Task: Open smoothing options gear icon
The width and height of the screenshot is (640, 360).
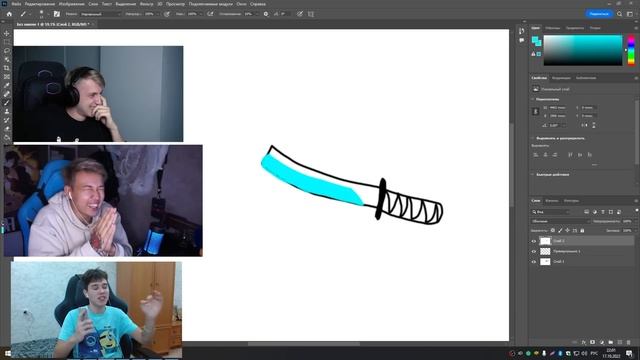Action: coord(266,14)
